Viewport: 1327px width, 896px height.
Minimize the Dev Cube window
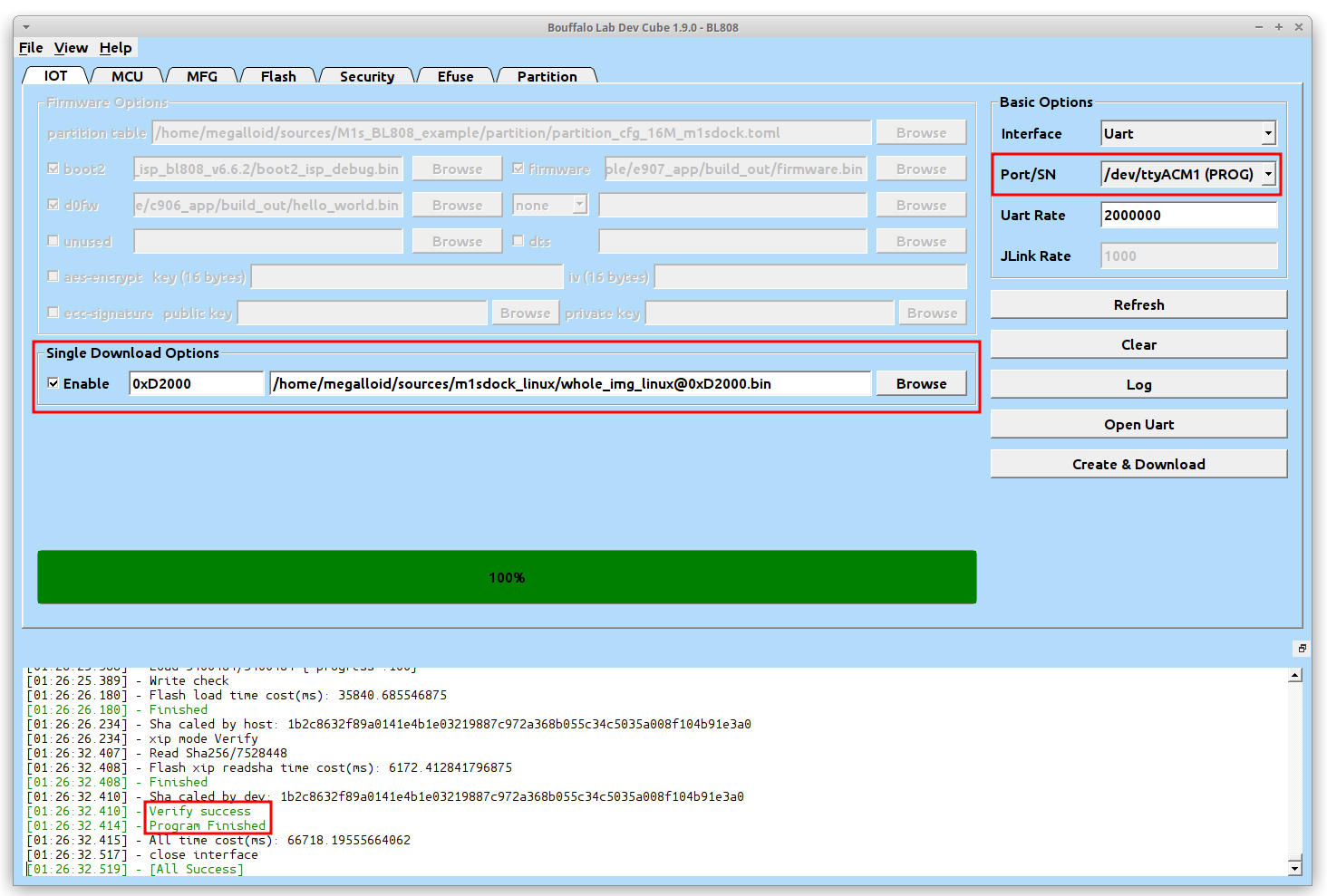tap(1259, 27)
